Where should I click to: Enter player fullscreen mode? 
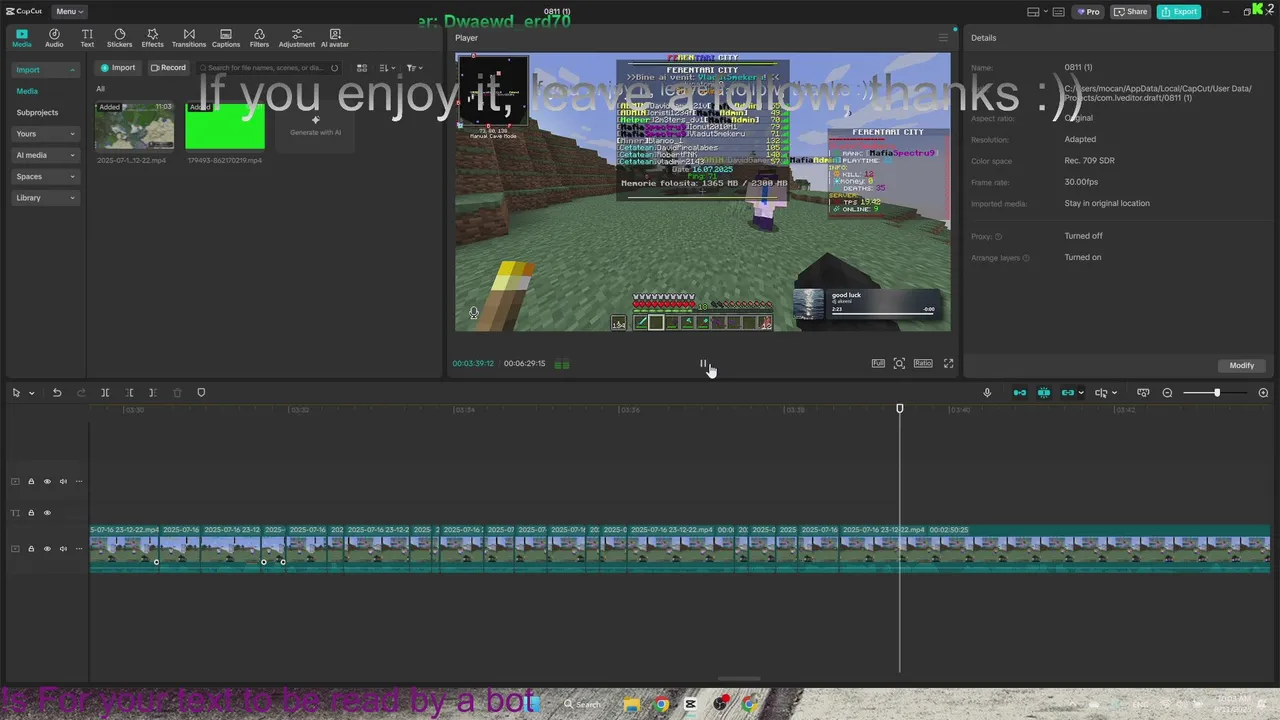(948, 364)
